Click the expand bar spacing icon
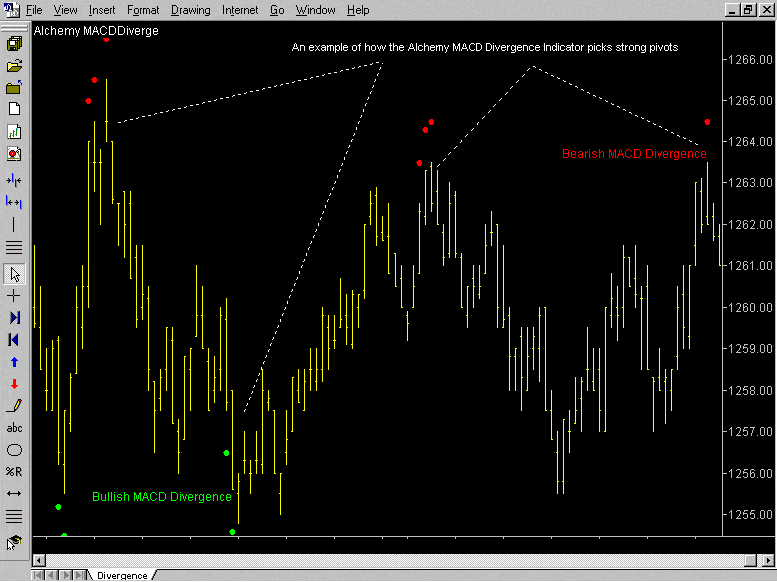Viewport: 777px width, 582px height. point(14,202)
